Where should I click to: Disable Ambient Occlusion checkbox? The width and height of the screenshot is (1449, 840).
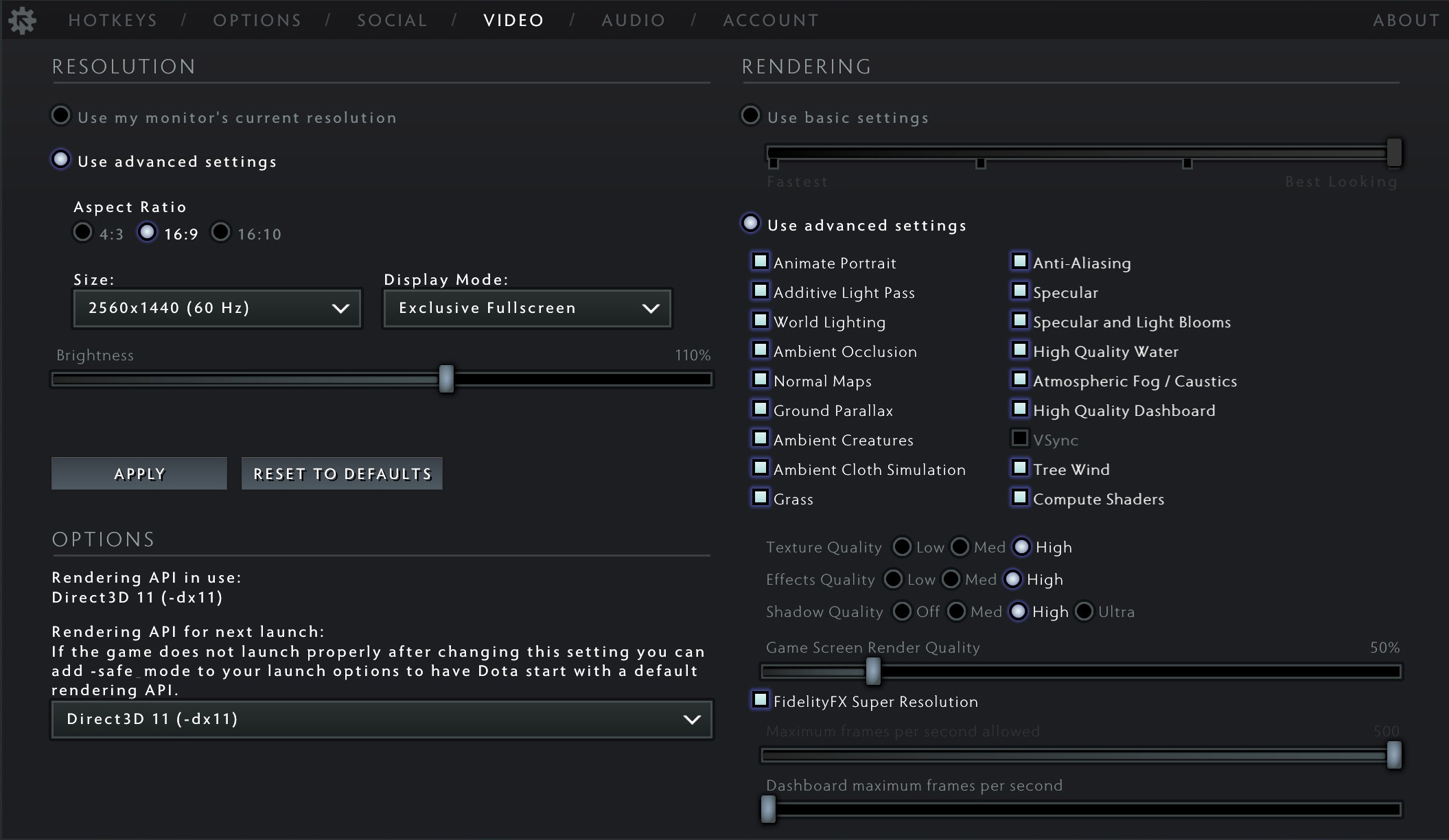761,350
